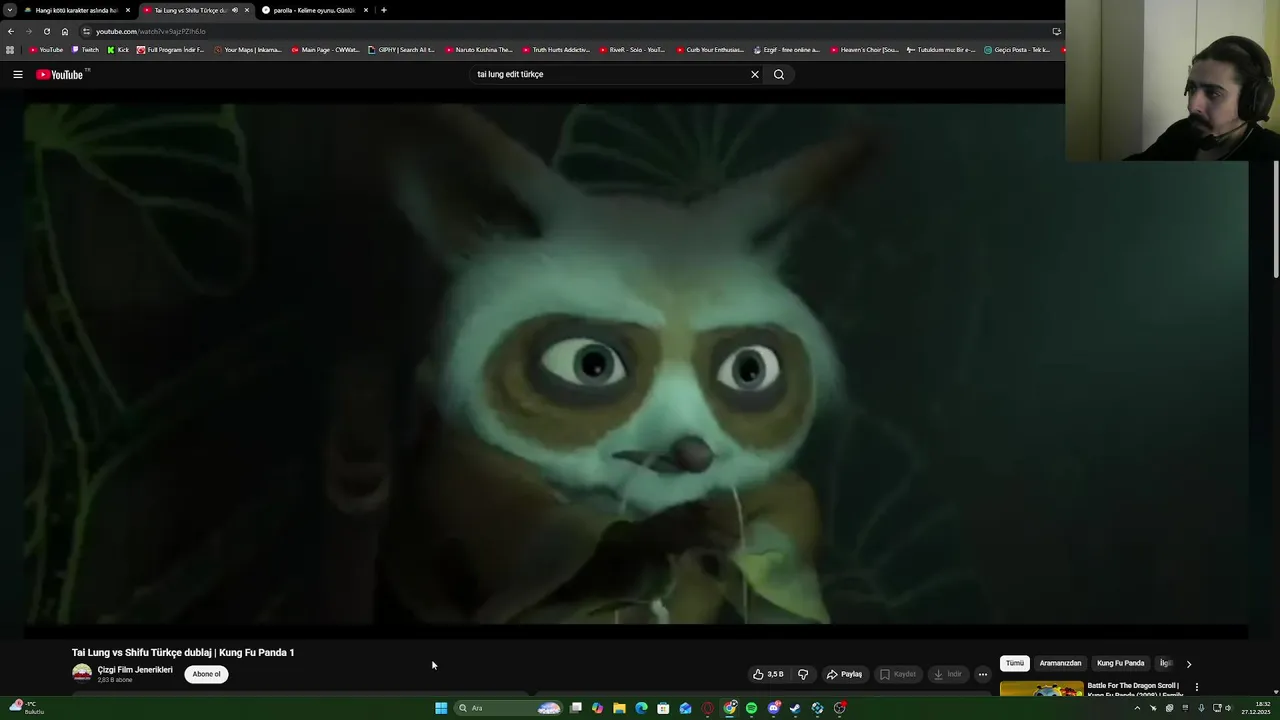Reload the YouTube page

point(46,31)
